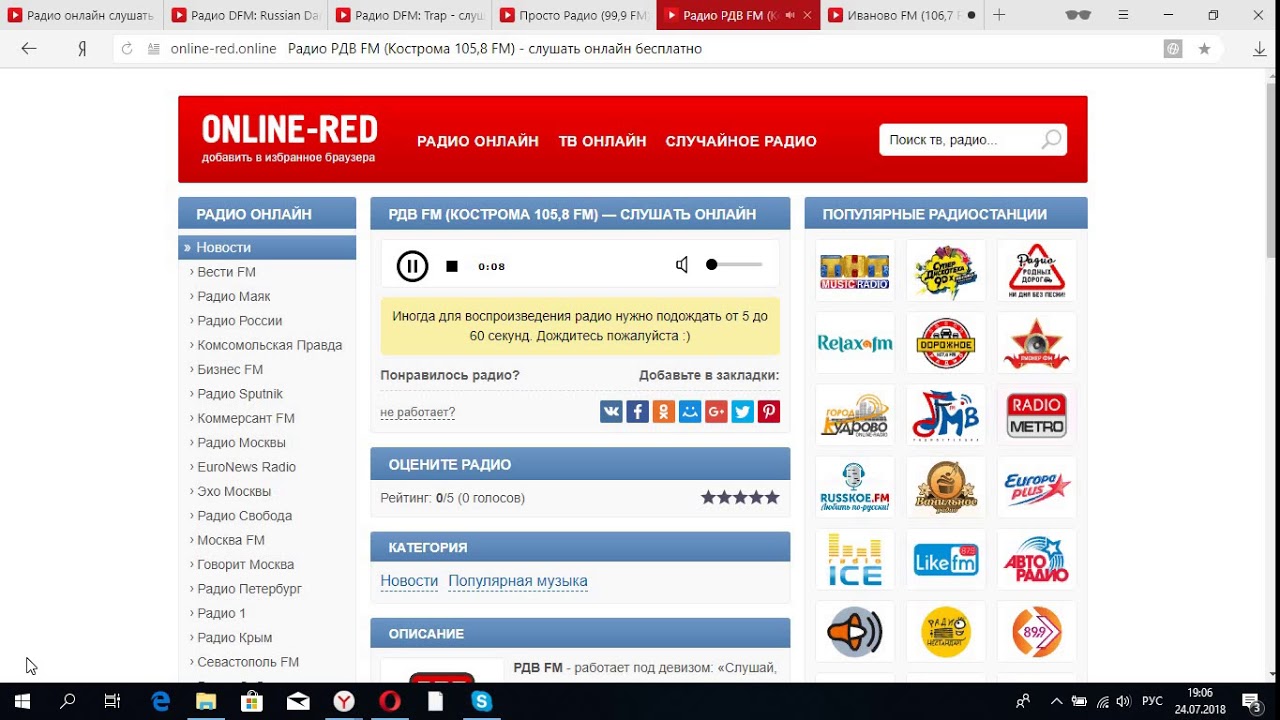1280x720 pixels.
Task: Share the station on Pinterest
Action: [x=768, y=411]
